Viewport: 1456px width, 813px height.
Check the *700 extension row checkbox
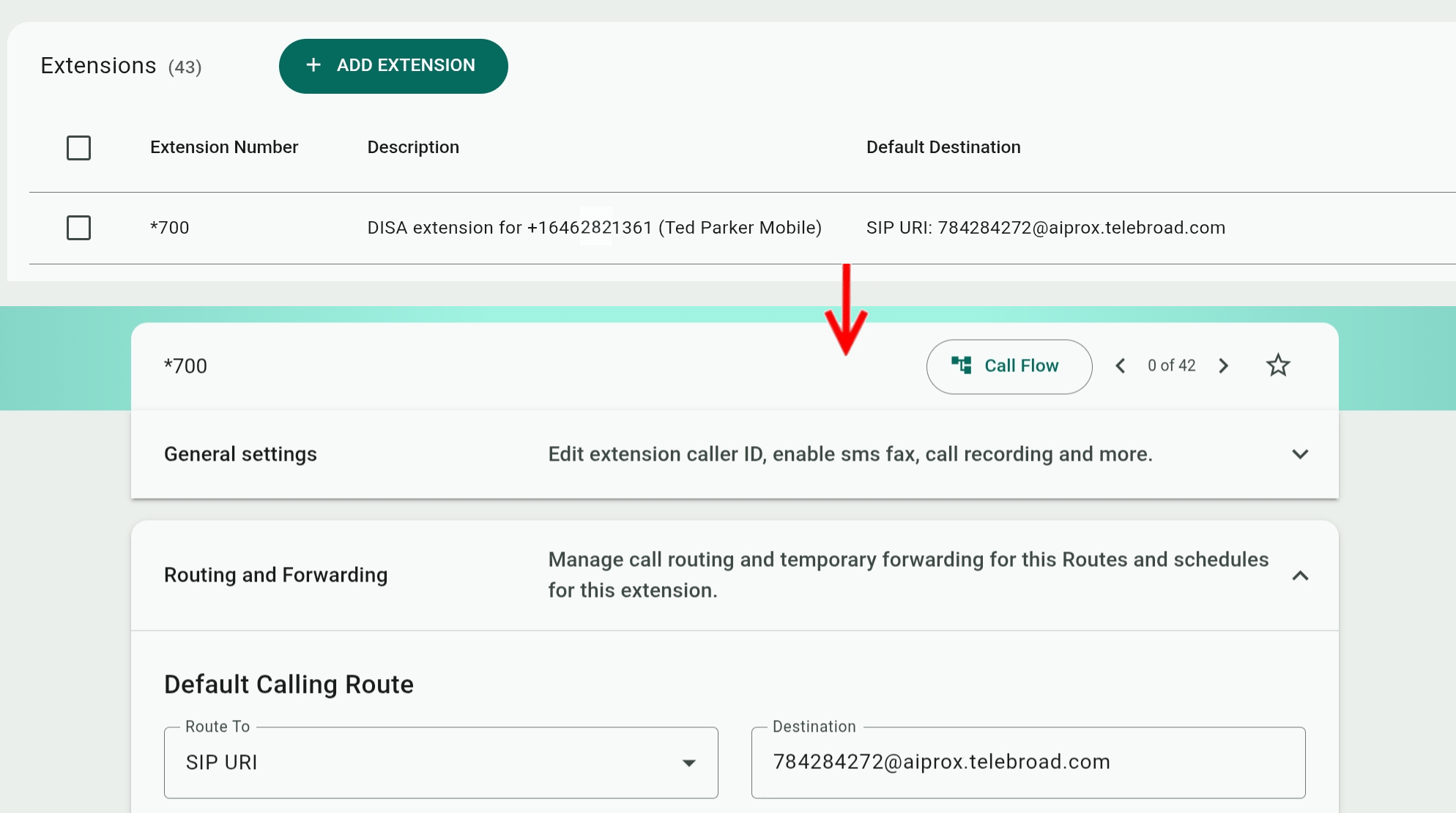pos(78,228)
